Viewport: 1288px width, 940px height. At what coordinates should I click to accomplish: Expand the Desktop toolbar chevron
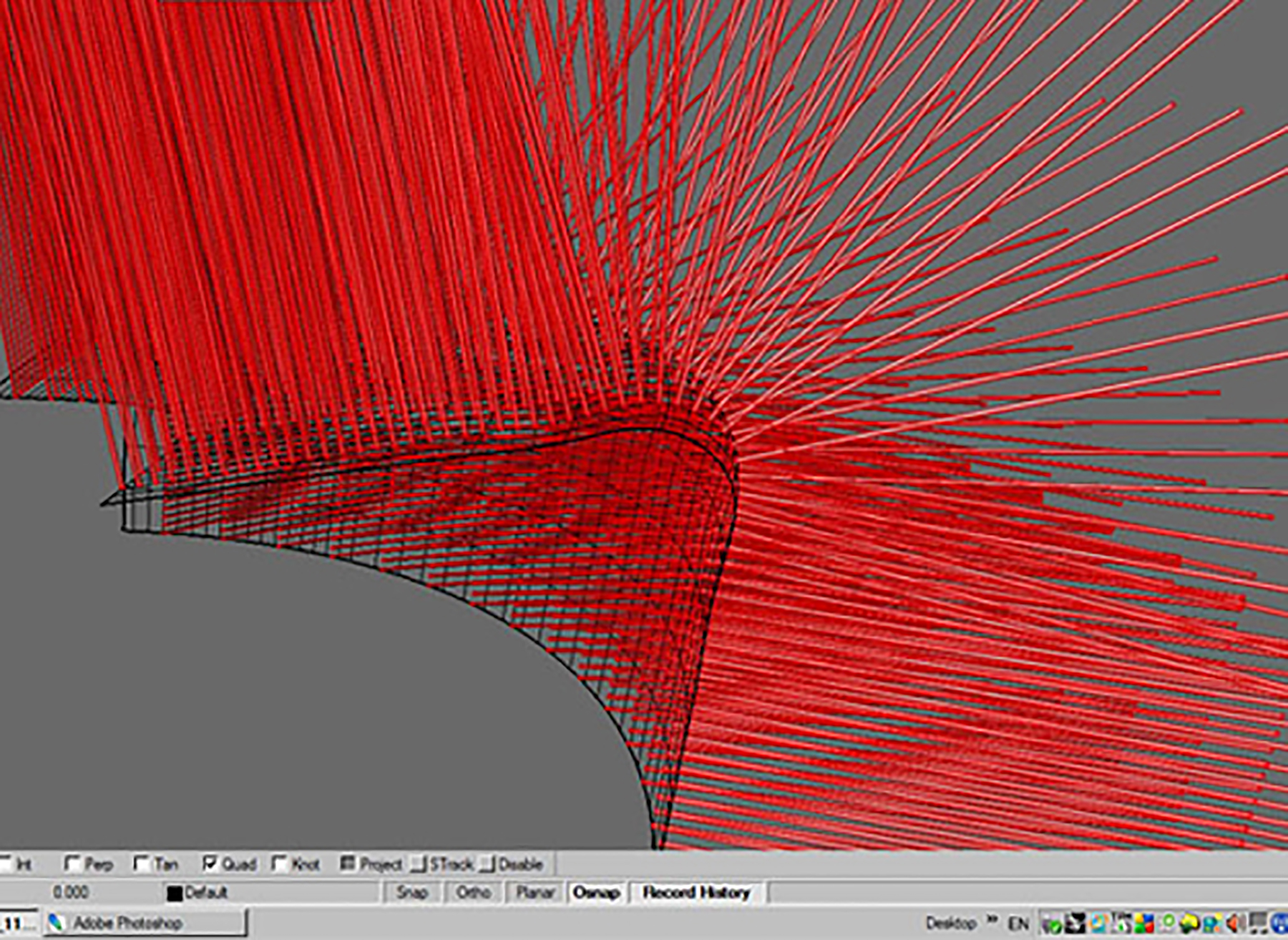[x=992, y=919]
